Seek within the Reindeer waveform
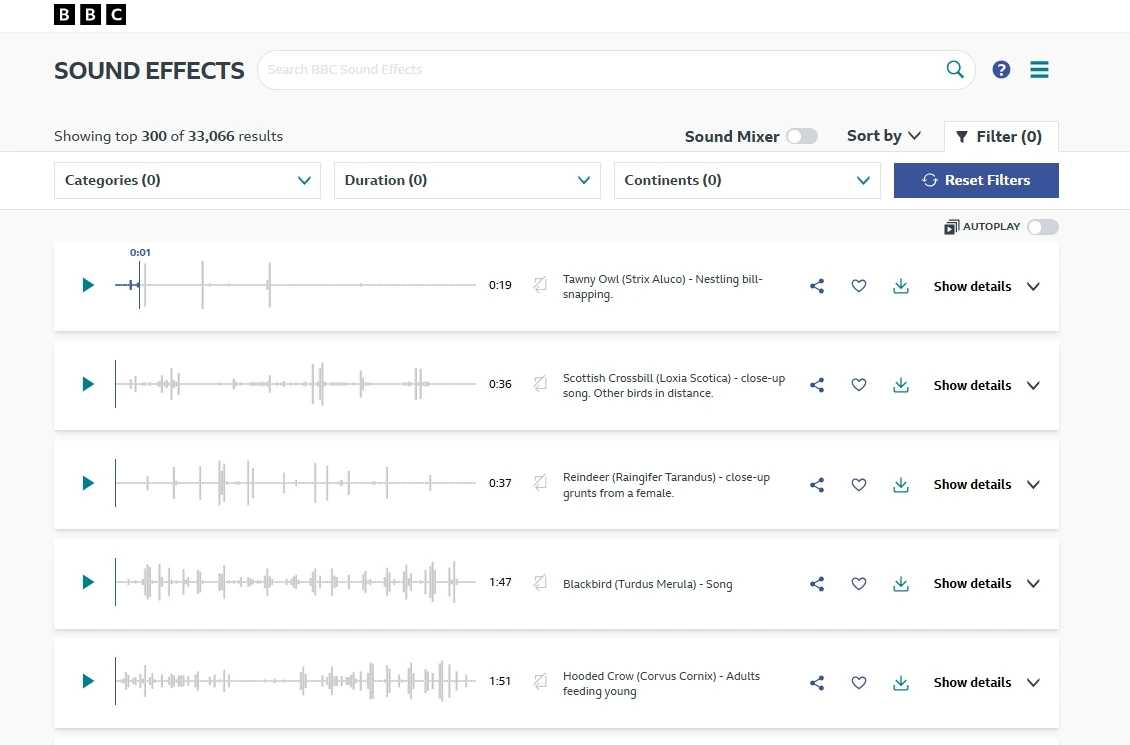 (x=295, y=483)
